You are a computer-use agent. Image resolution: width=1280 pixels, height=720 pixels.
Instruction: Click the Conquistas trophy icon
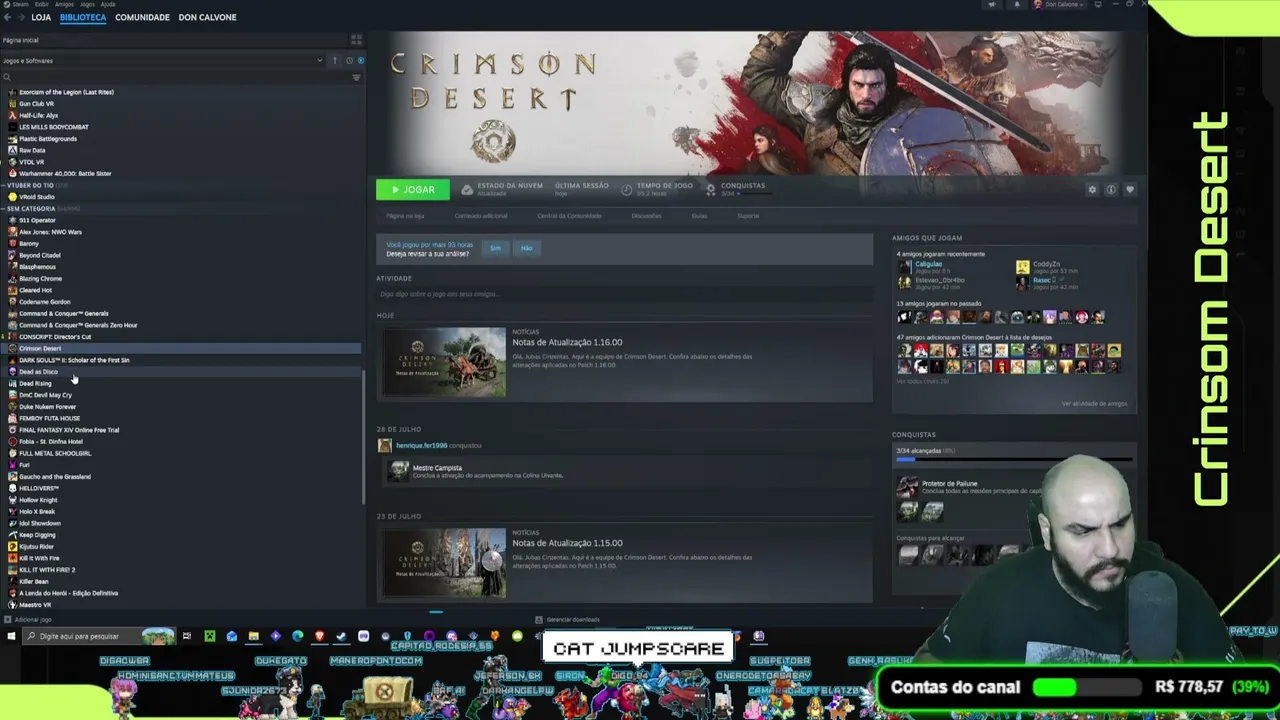[711, 189]
